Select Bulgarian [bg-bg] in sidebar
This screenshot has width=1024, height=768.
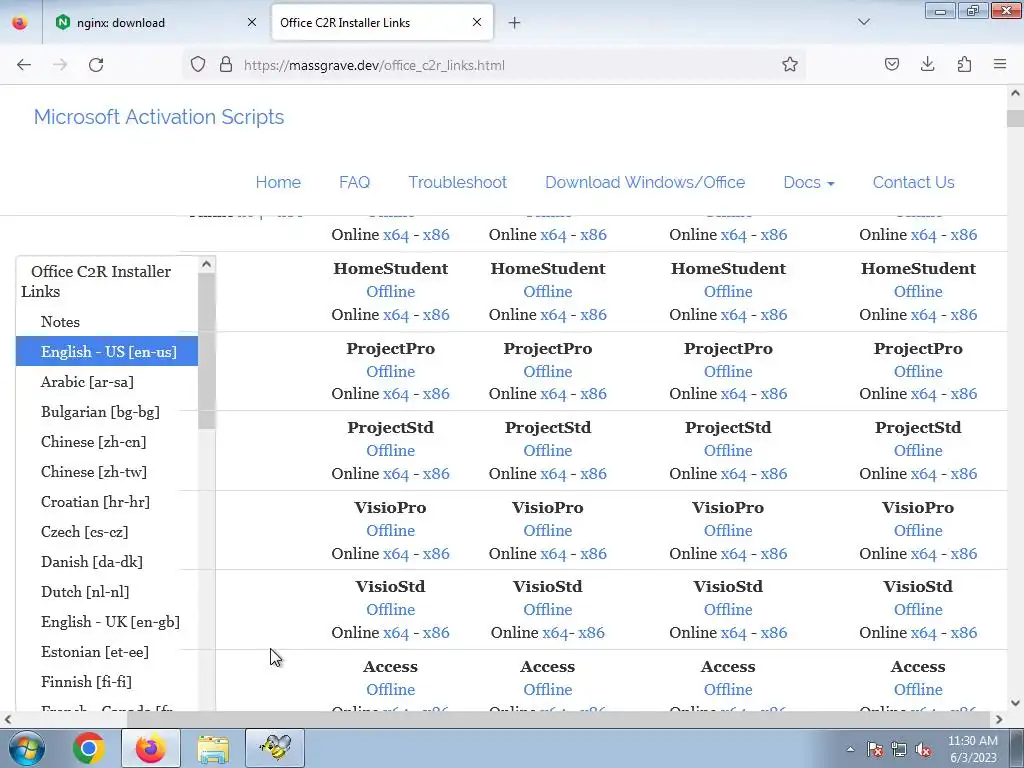(x=100, y=411)
